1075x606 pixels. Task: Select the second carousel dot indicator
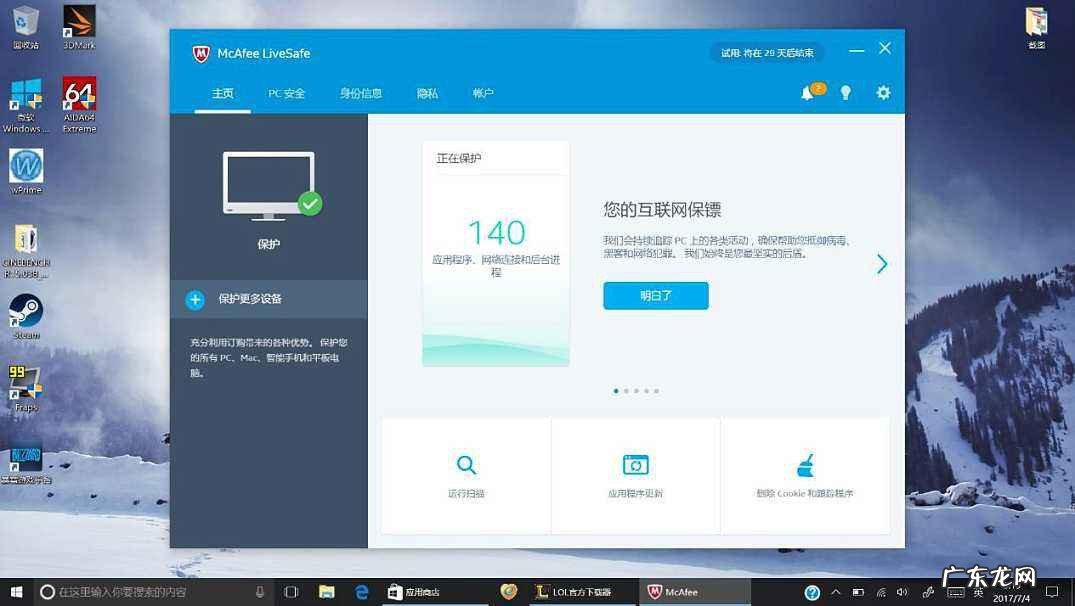coord(625,391)
